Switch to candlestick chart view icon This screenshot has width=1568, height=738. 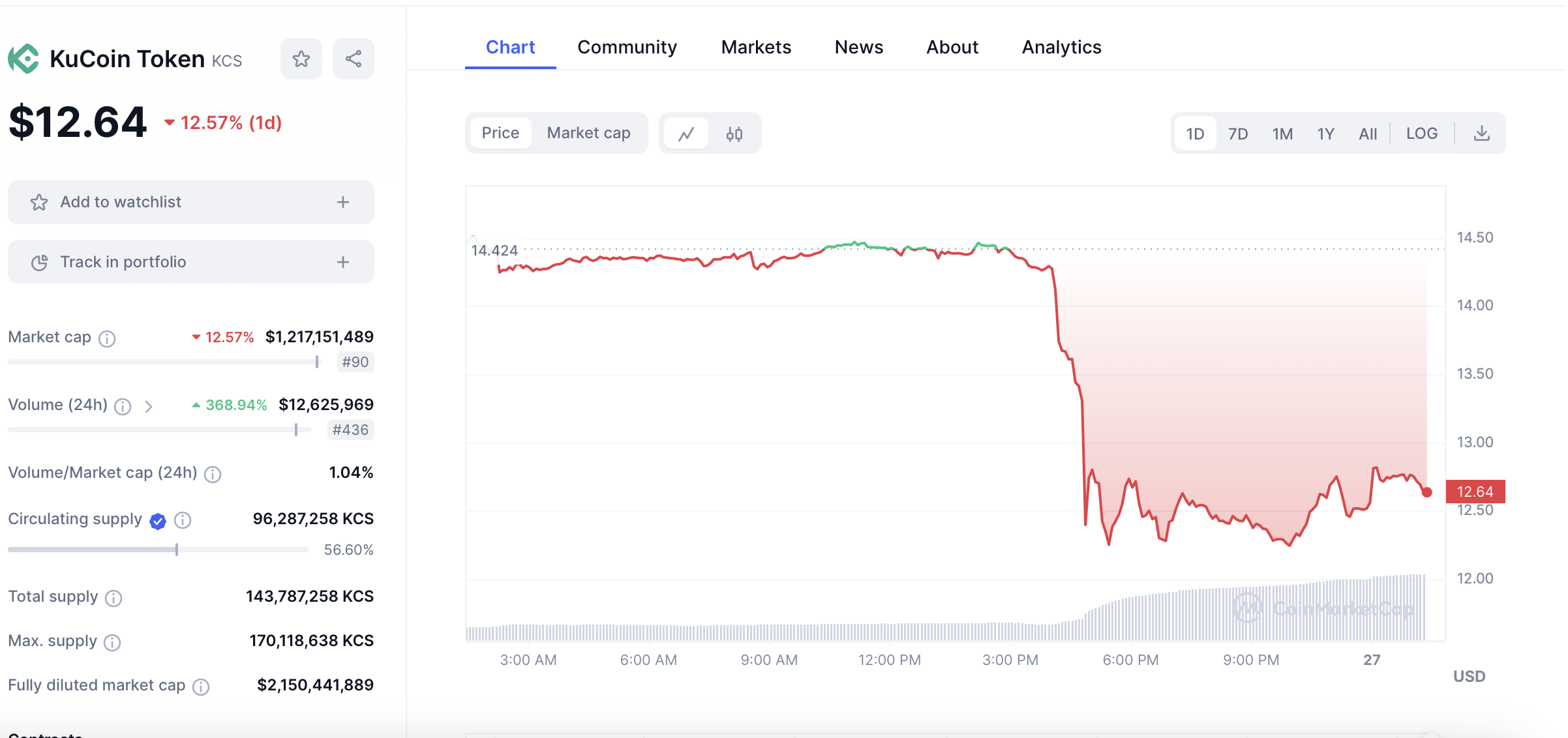tap(734, 134)
